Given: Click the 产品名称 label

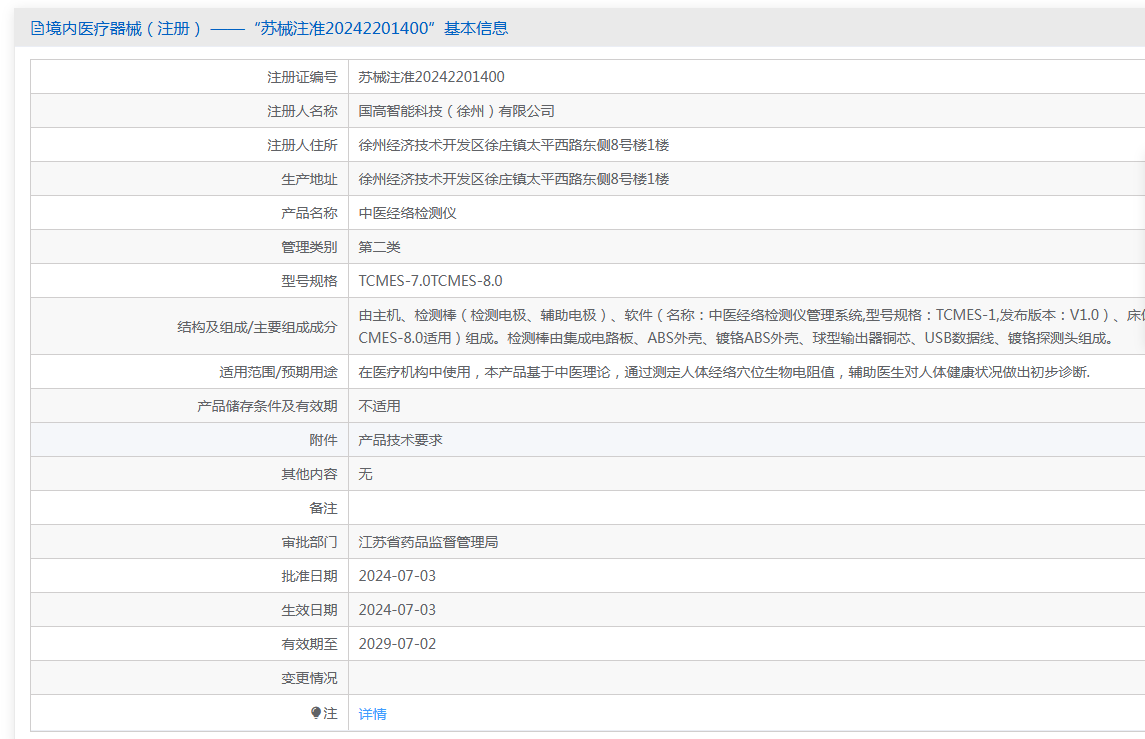Looking at the screenshot, I should (x=310, y=212).
